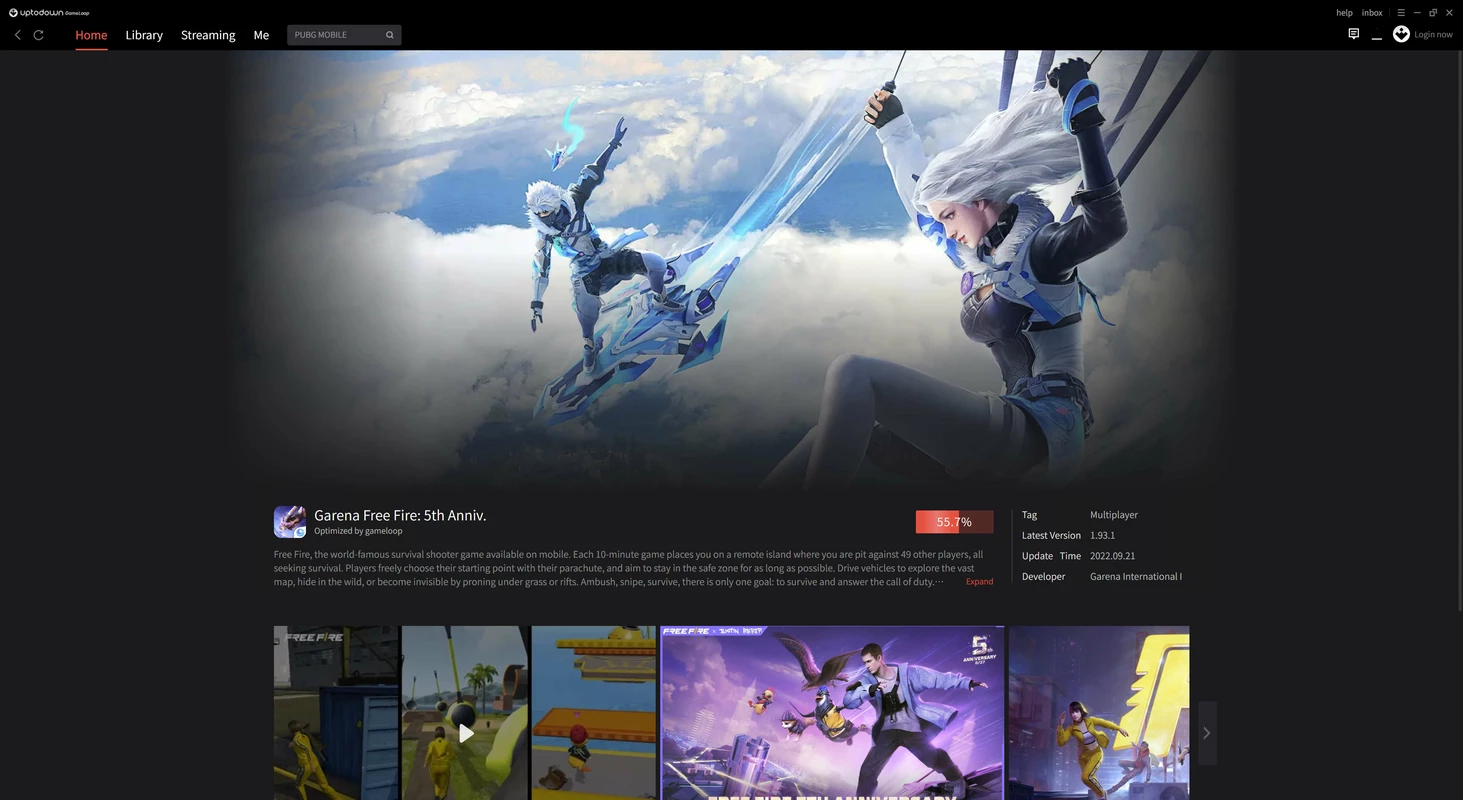Open the Library tab

tap(144, 35)
